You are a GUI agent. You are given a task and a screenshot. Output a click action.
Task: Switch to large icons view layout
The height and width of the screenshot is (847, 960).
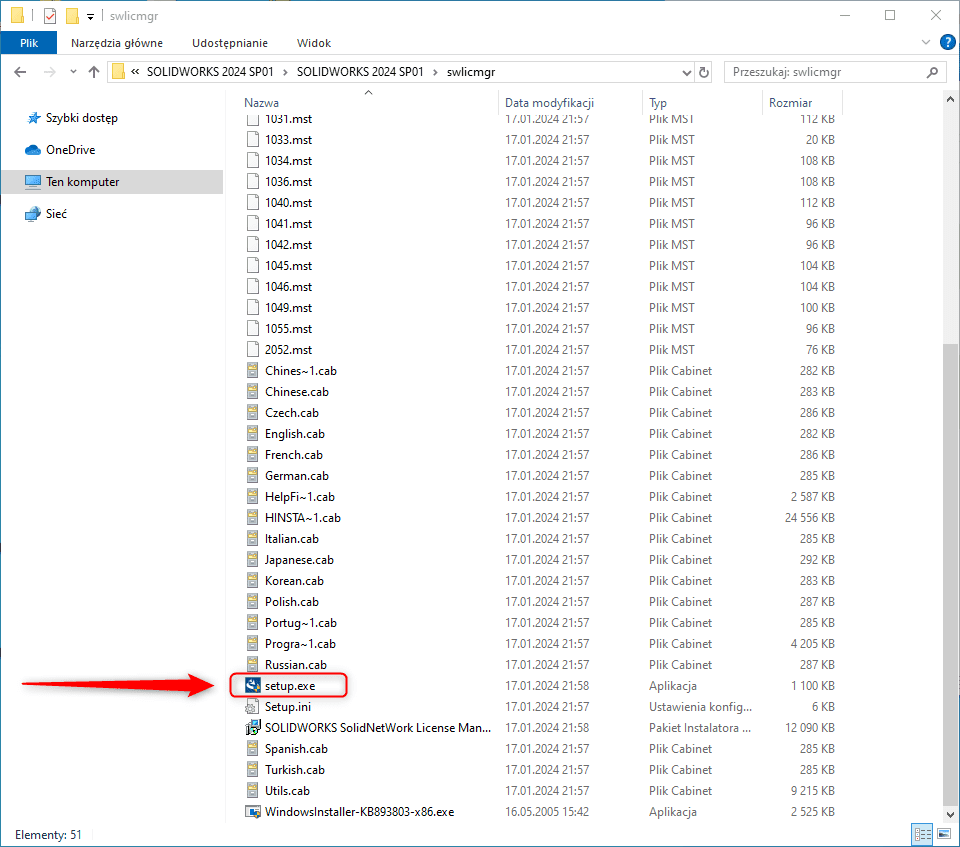pos(944,834)
